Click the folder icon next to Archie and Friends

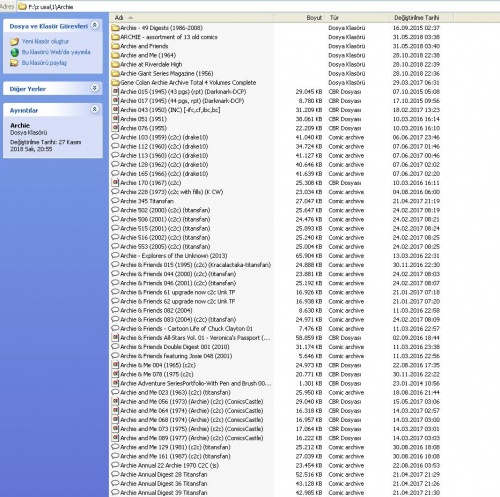tap(115, 46)
